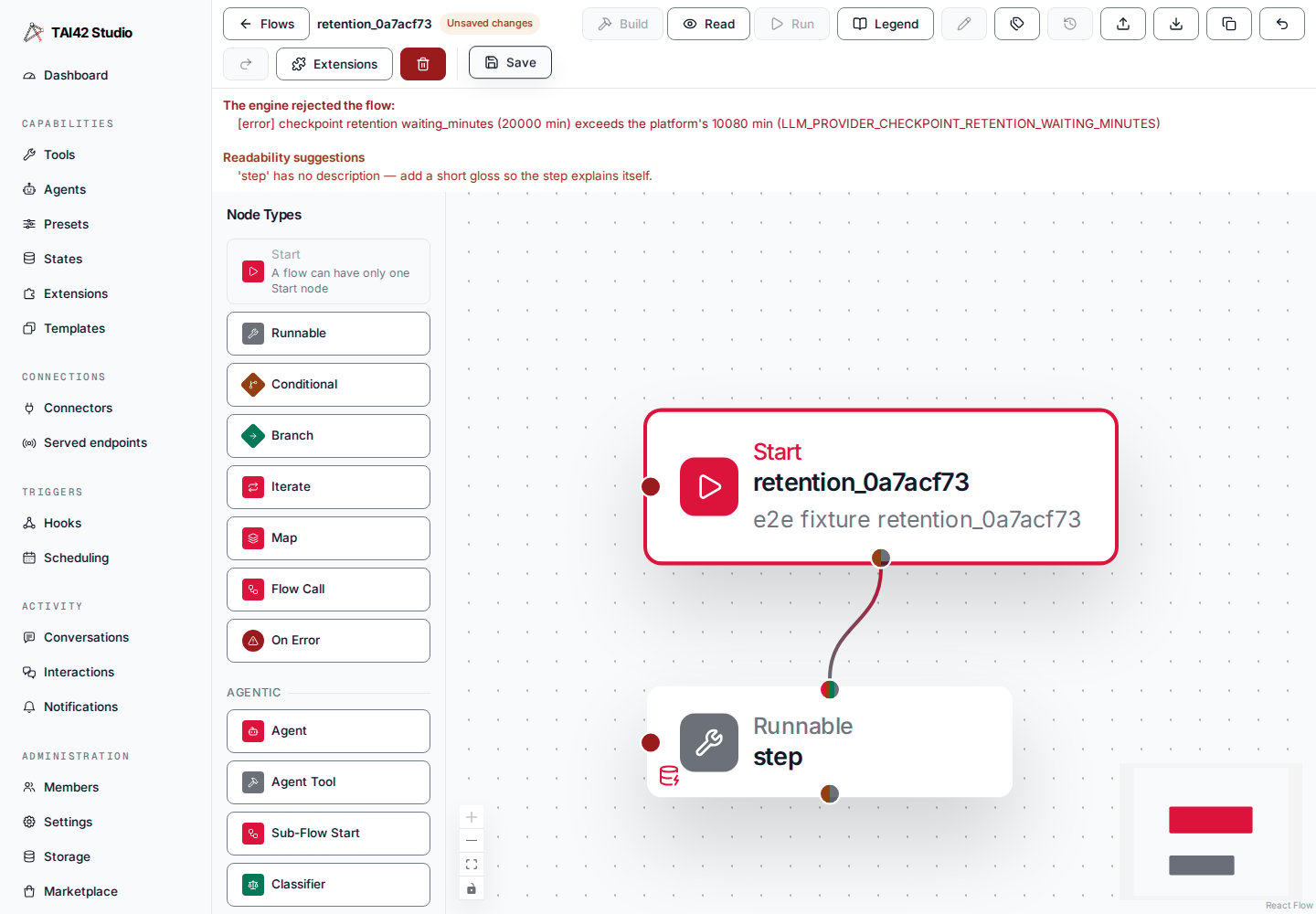
Task: Click the download/import icon
Action: [x=1176, y=24]
